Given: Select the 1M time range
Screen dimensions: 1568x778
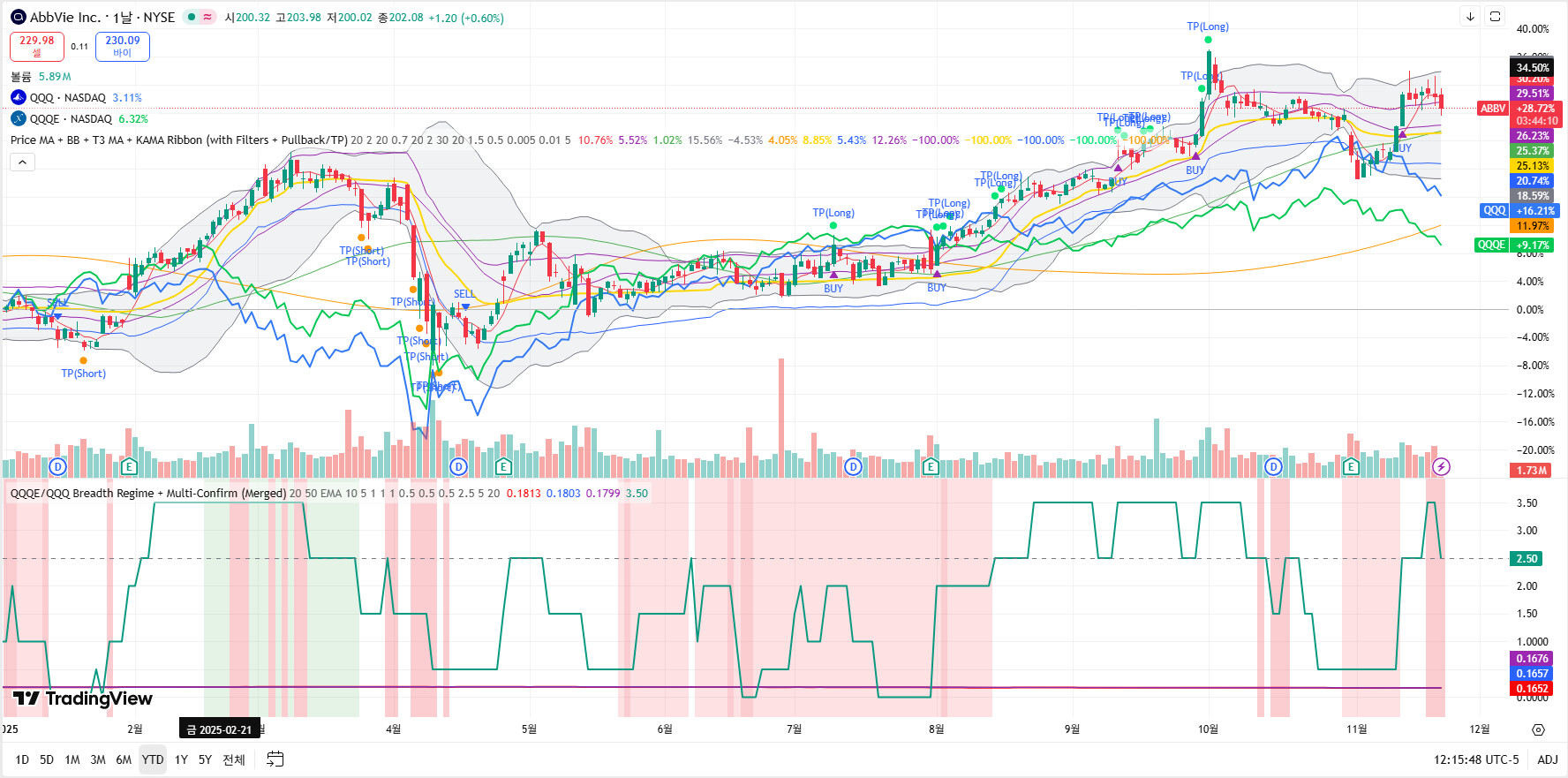Looking at the screenshot, I should click(x=72, y=759).
